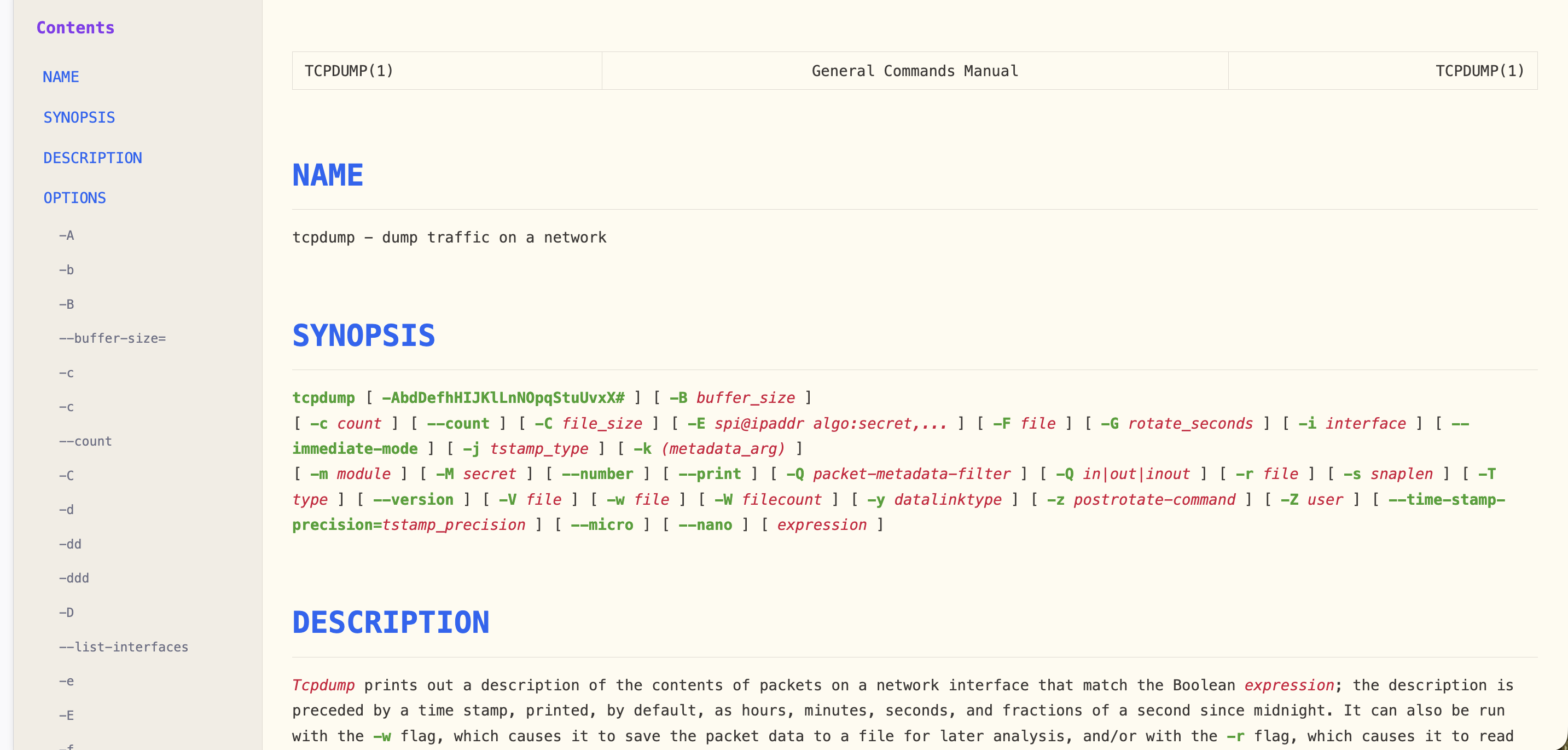Image resolution: width=1568 pixels, height=750 pixels.
Task: Click the -ddd option in contents
Action: (x=74, y=578)
